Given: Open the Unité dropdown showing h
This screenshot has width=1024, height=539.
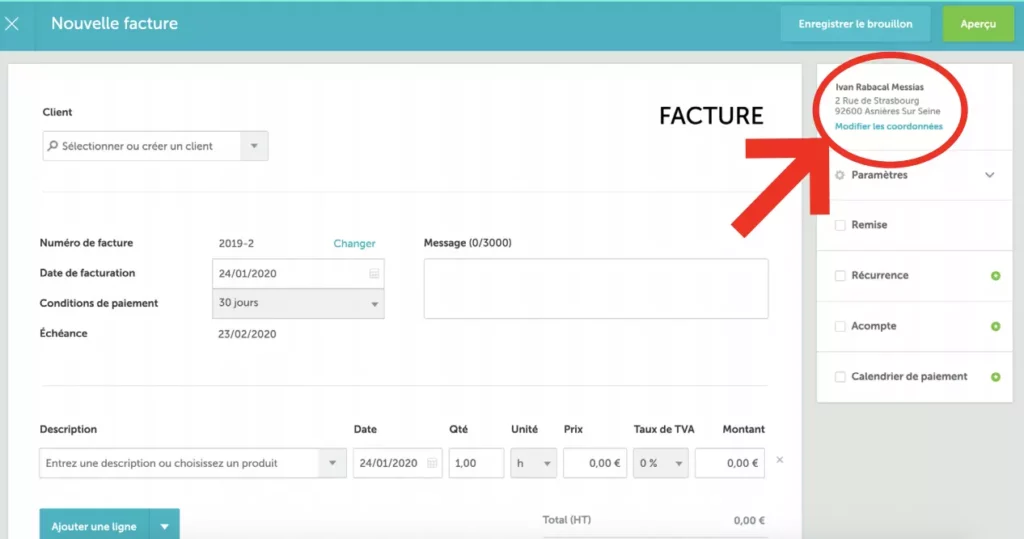Looking at the screenshot, I should (533, 463).
